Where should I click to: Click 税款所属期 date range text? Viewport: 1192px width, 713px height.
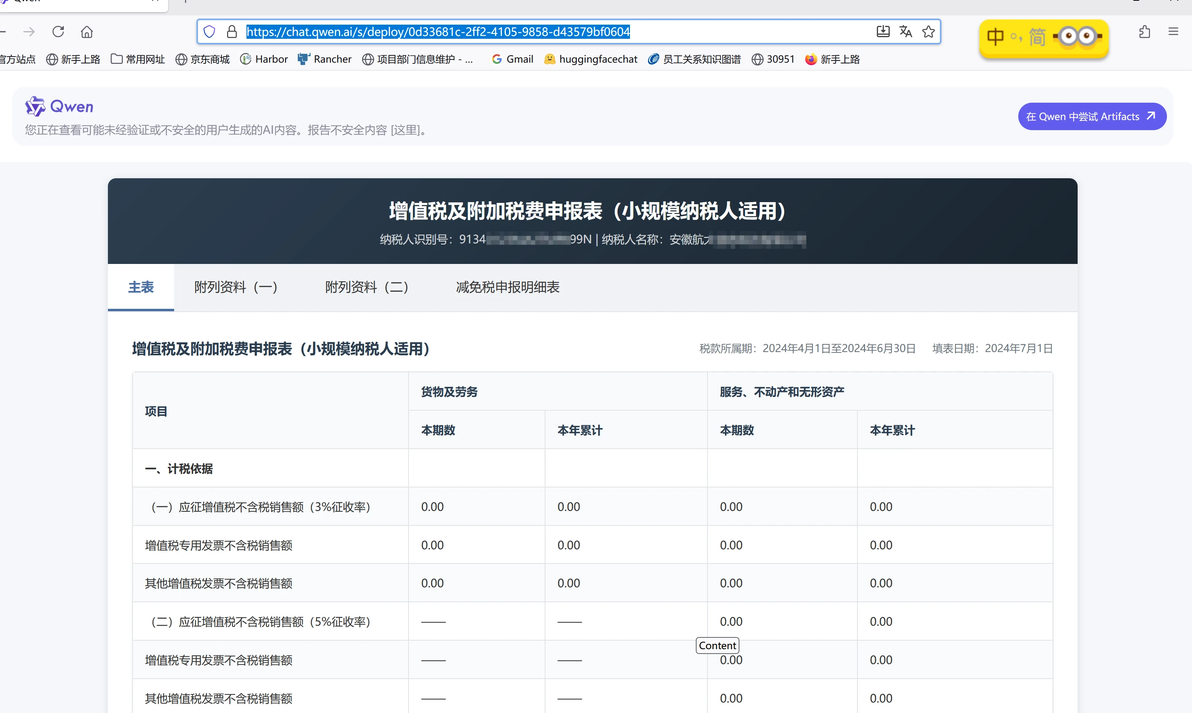tap(807, 348)
